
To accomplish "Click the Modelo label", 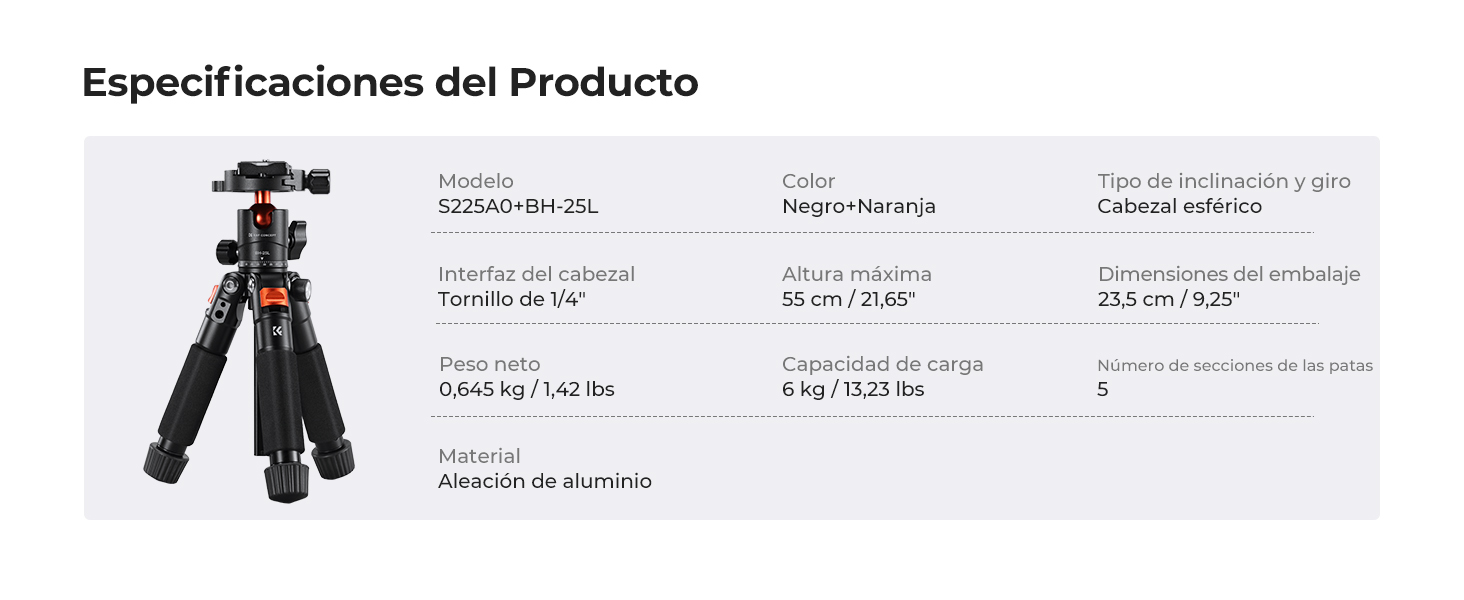I will [x=476, y=181].
